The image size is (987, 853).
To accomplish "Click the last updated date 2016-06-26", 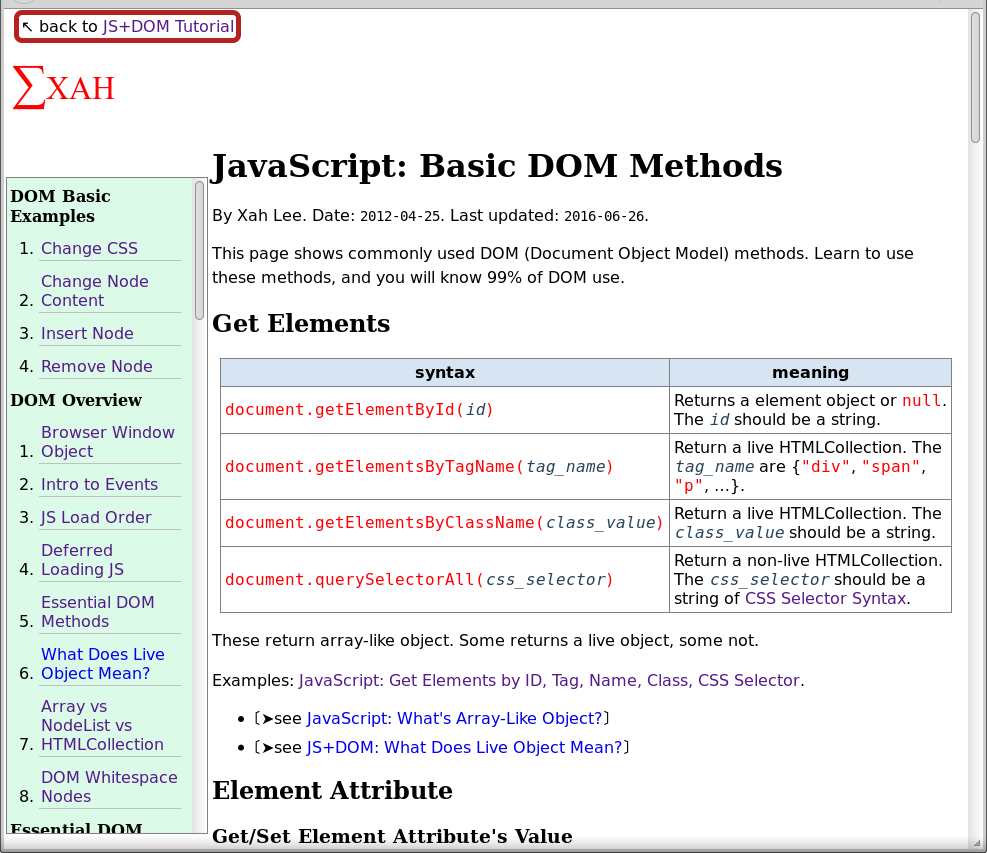I will tap(604, 217).
